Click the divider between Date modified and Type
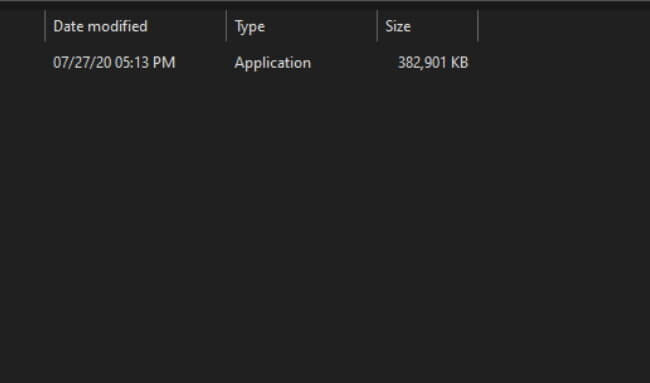 click(226, 26)
